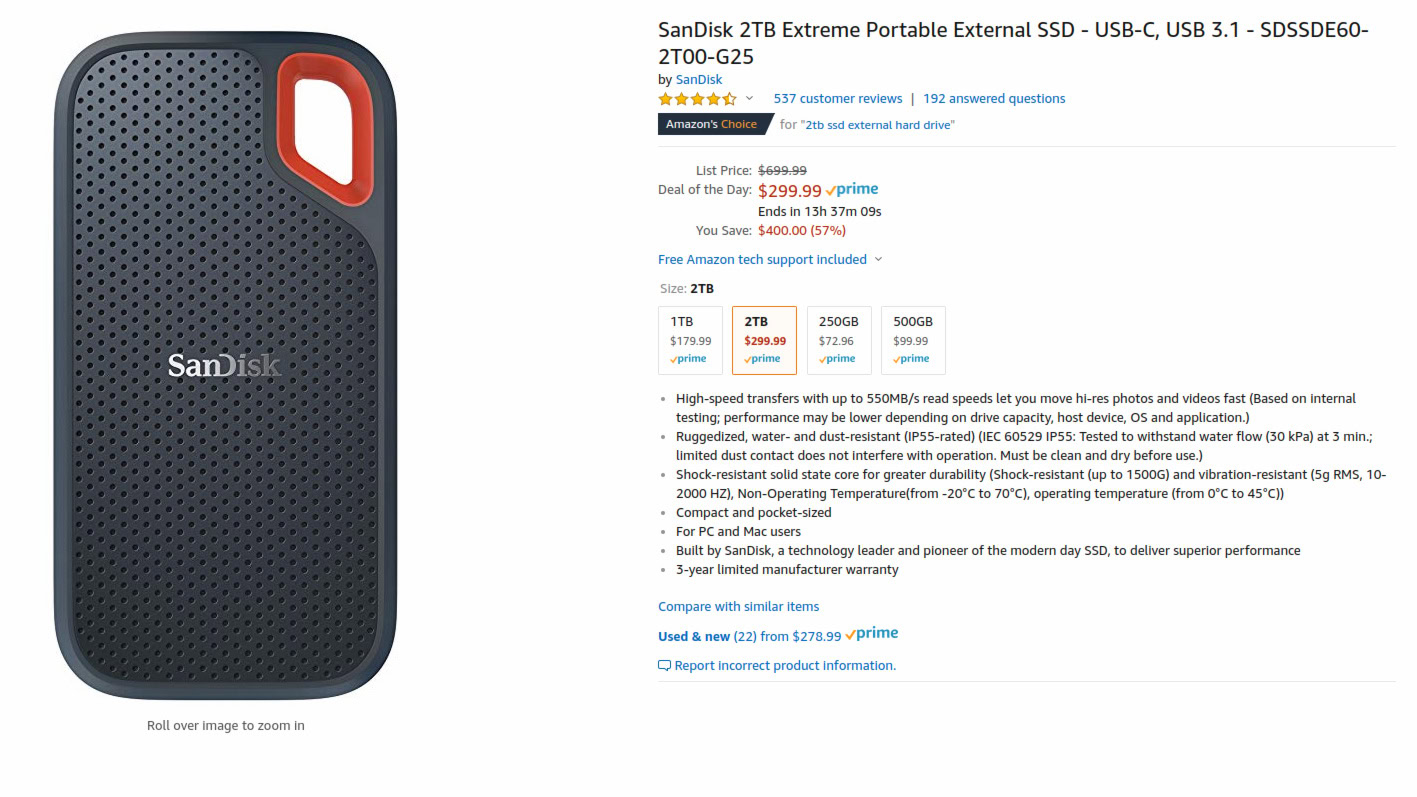Viewport: 1417px width, 797px height.
Task: Expand the star rating breakdown arrow
Action: click(x=749, y=99)
